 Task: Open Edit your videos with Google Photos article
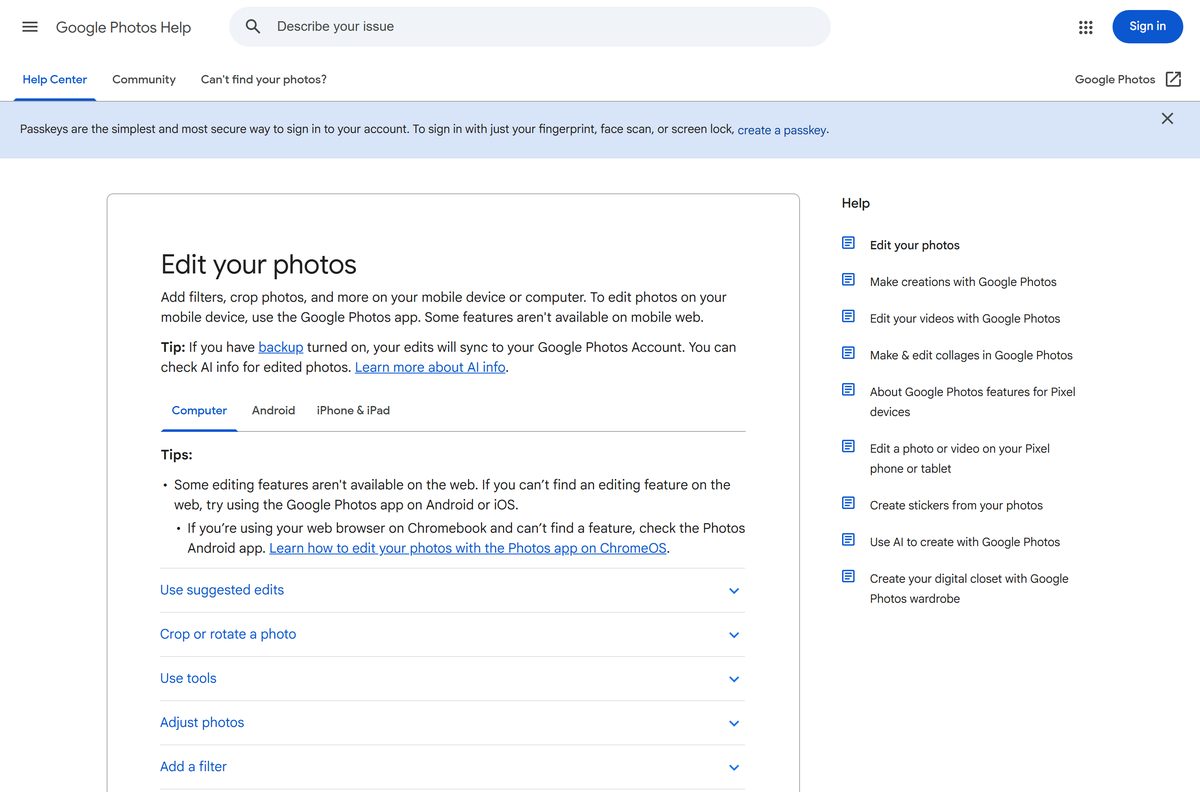pos(965,319)
